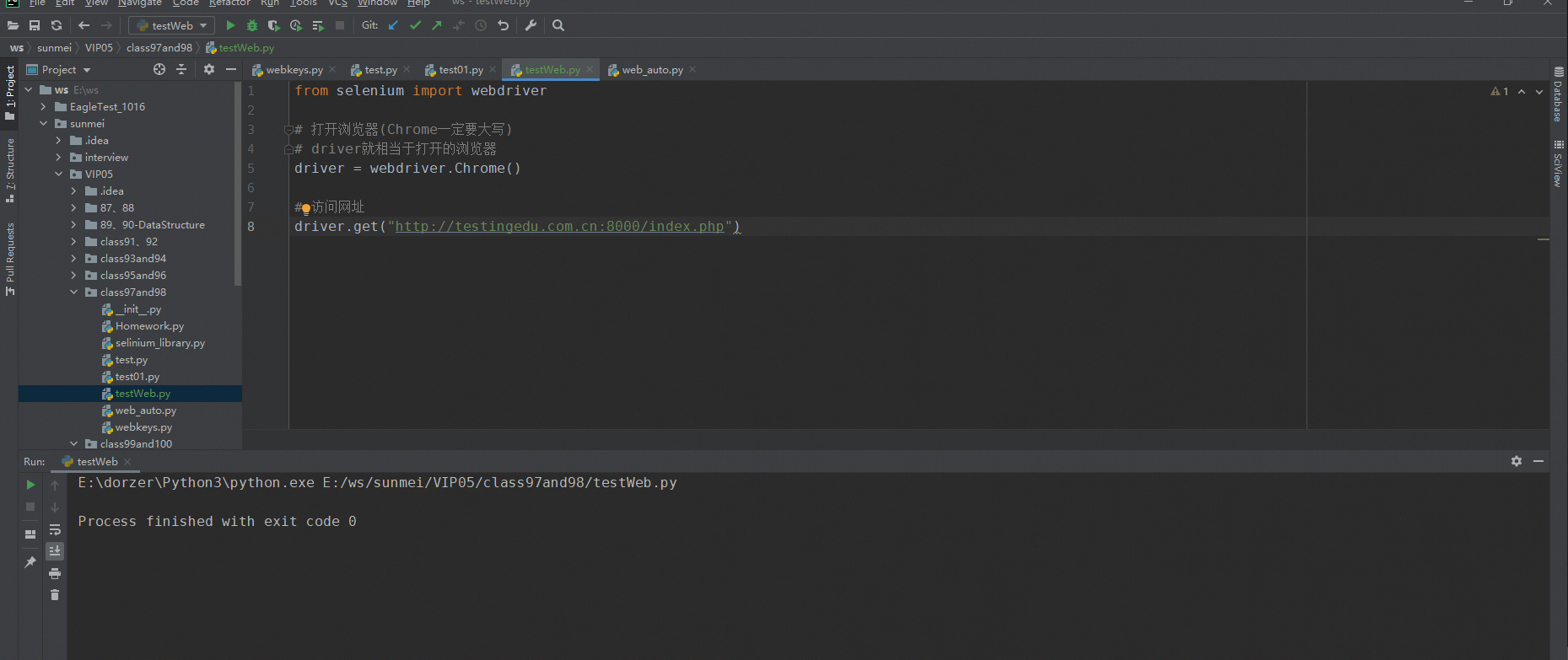
Task: Toggle soft-wrap in the Run console
Action: point(55,529)
